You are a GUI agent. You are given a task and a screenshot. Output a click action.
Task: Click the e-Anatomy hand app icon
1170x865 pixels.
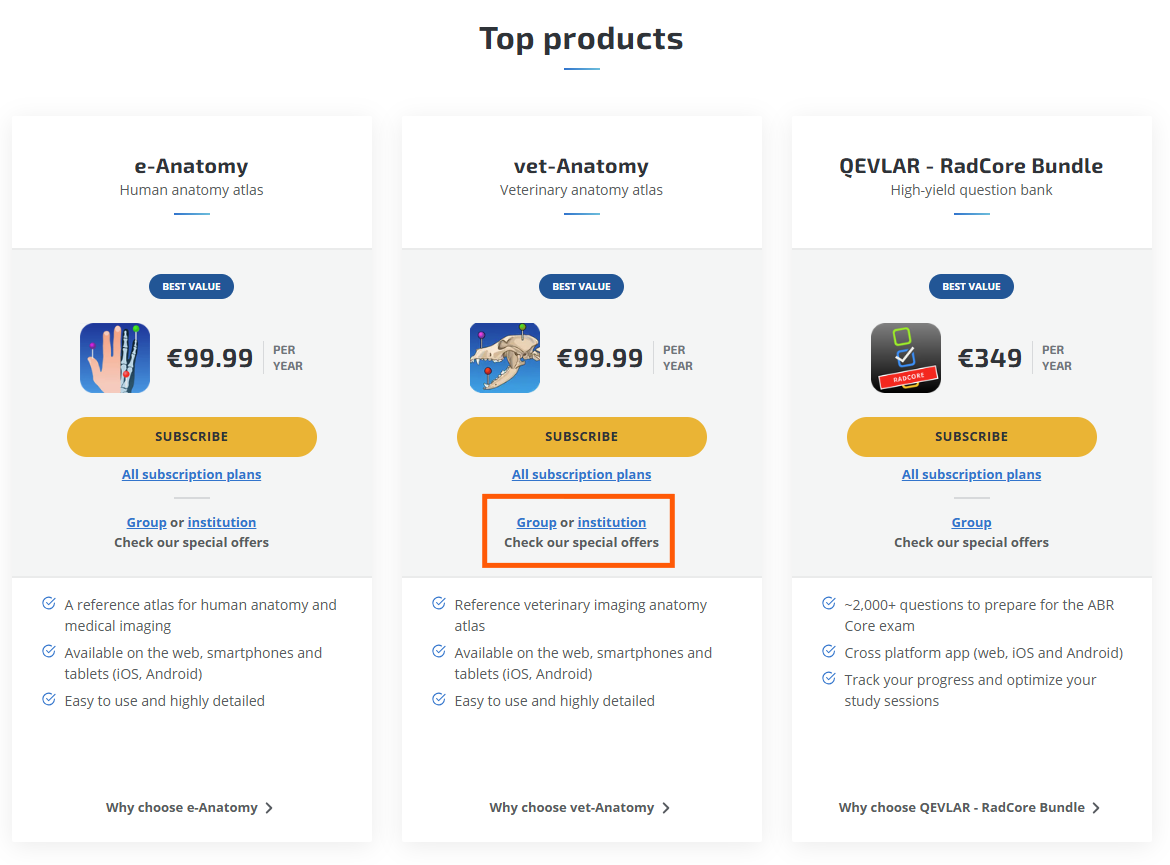[114, 357]
